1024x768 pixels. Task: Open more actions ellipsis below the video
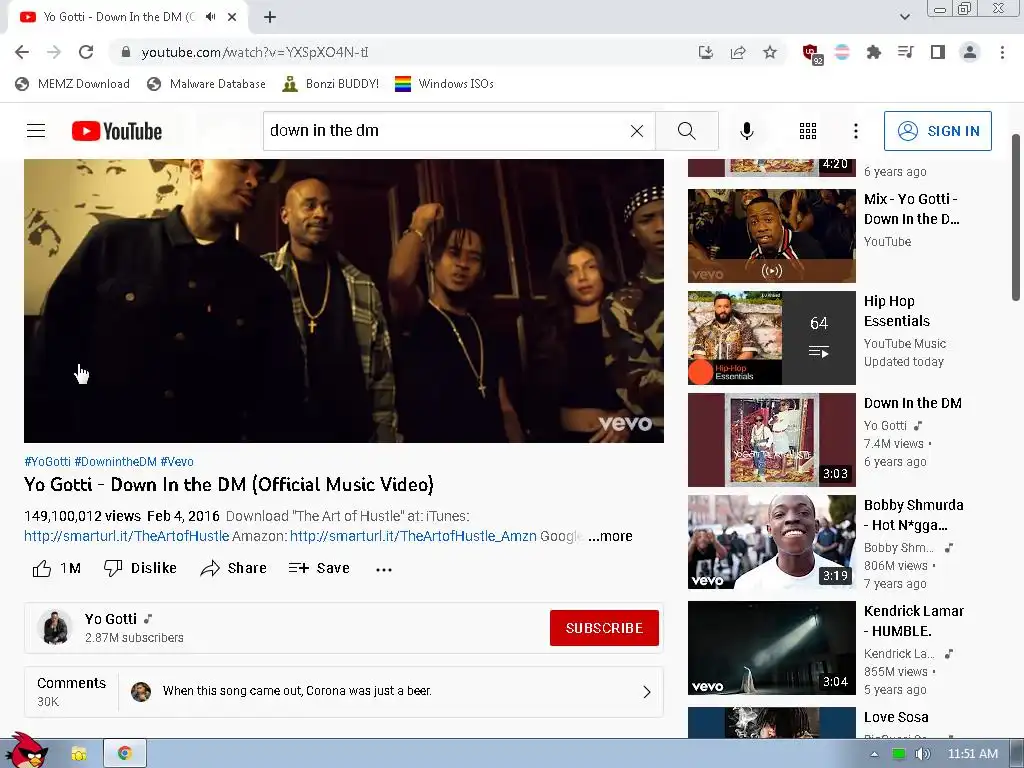(x=384, y=569)
